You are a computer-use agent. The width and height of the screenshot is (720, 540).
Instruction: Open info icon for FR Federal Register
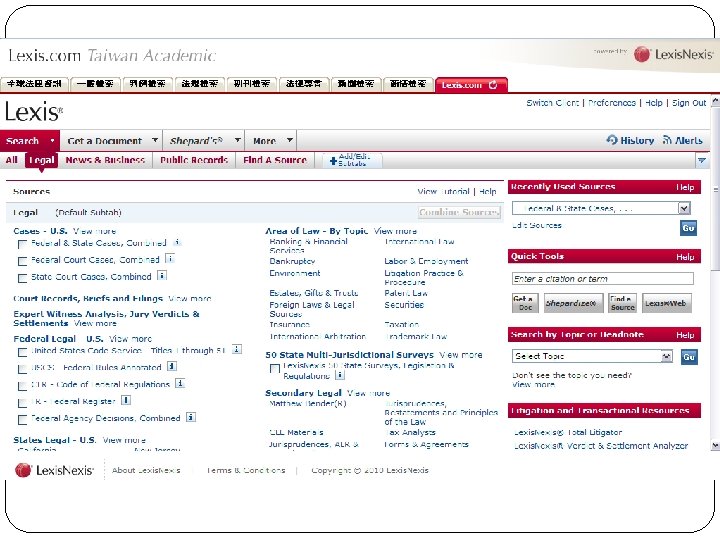pos(126,400)
